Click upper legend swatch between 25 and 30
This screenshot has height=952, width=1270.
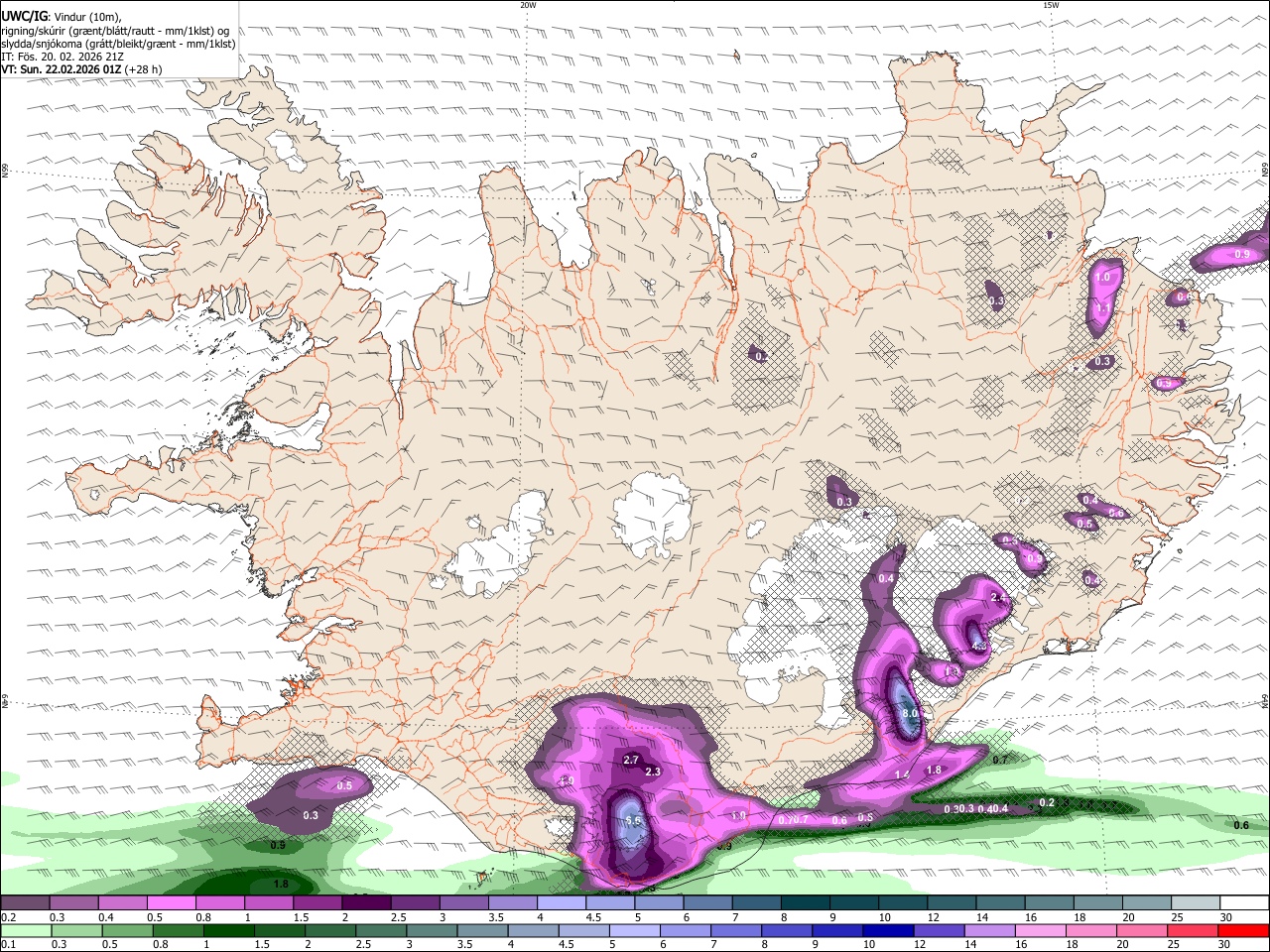[x=1197, y=903]
